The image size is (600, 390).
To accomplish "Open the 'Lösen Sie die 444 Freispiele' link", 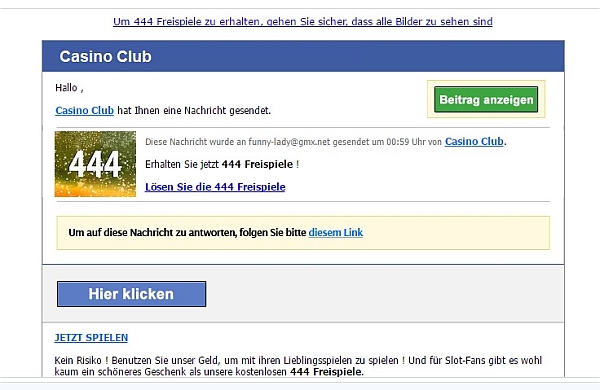I will tap(215, 187).
